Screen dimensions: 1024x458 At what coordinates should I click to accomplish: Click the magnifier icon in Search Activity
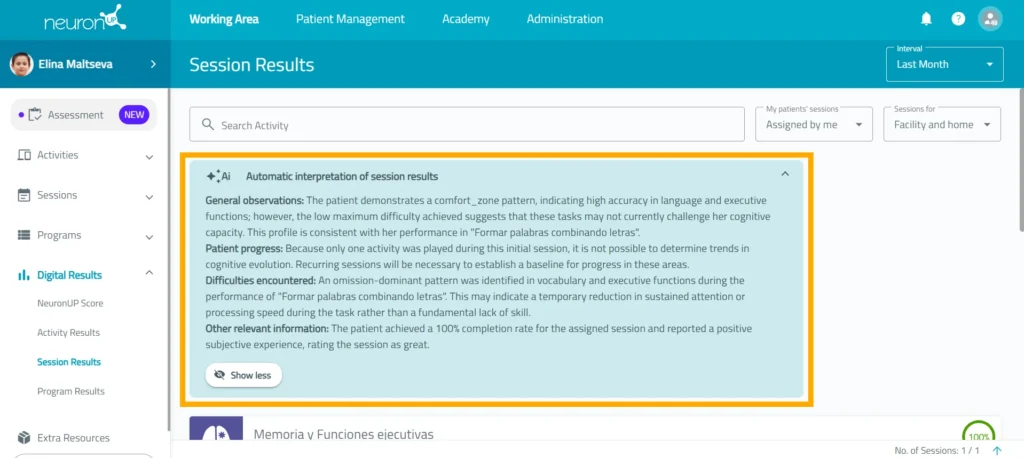coord(208,124)
